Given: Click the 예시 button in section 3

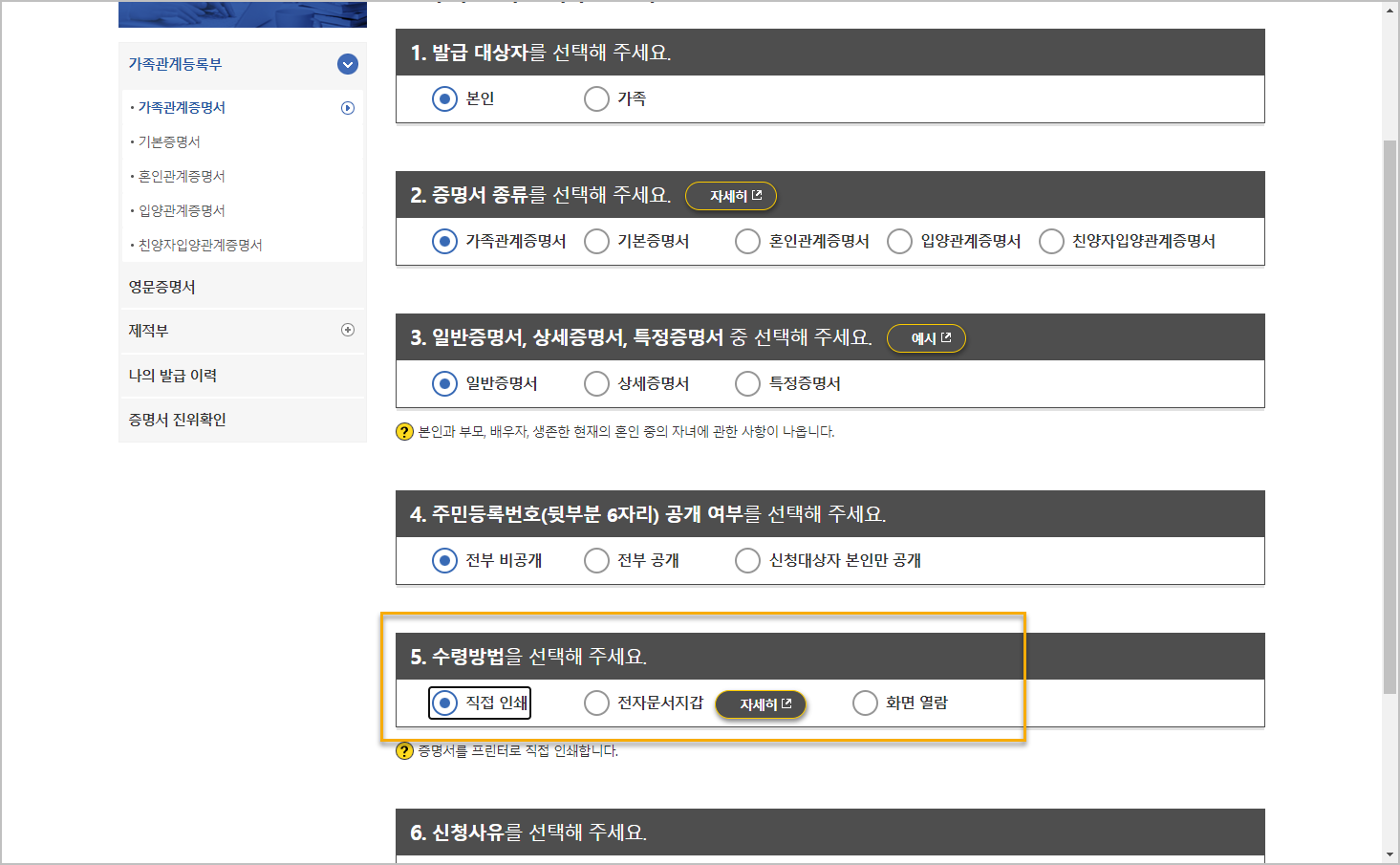Looking at the screenshot, I should (x=925, y=337).
